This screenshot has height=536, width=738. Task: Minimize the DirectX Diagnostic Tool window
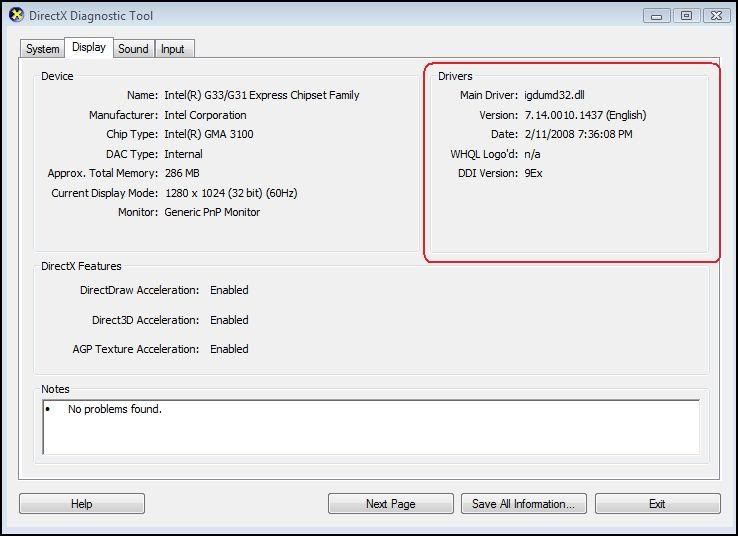(657, 16)
